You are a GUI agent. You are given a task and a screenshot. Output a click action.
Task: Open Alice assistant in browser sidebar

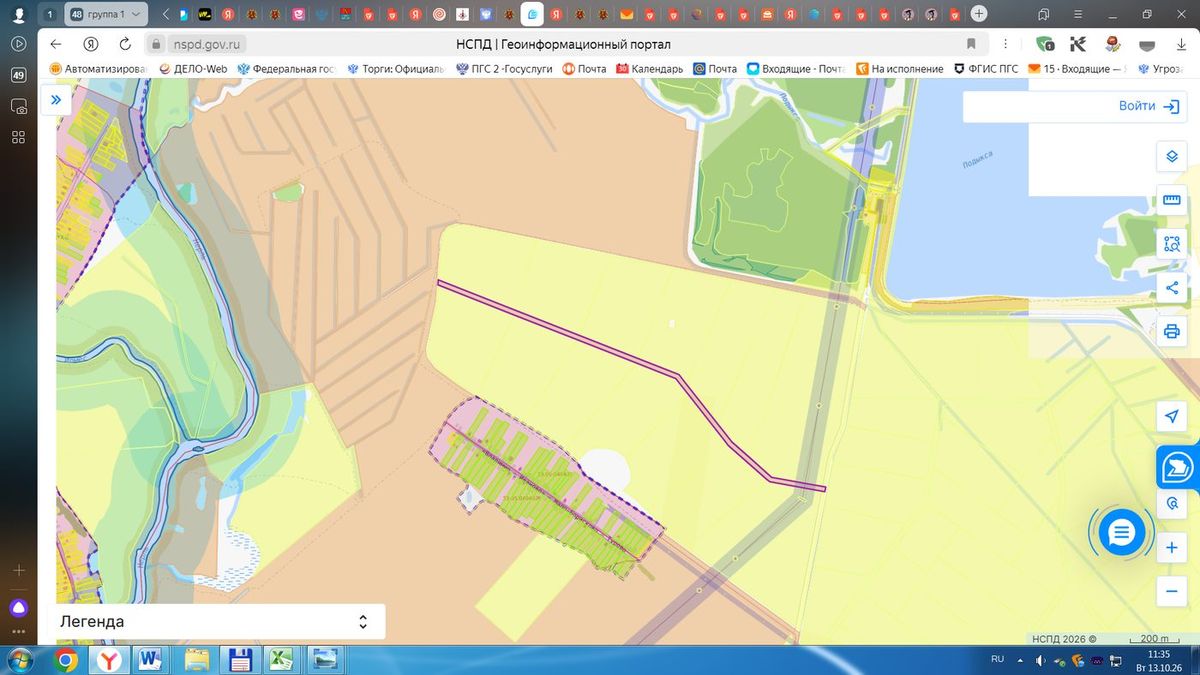[x=18, y=607]
